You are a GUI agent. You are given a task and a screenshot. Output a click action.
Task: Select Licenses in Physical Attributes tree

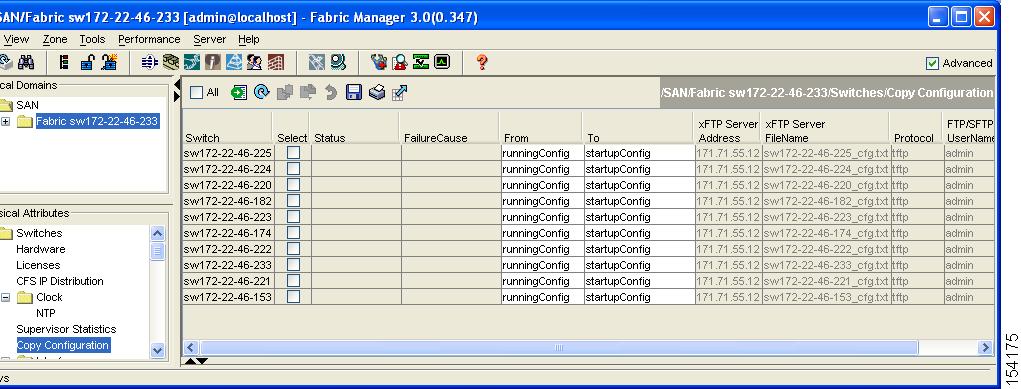coord(38,265)
